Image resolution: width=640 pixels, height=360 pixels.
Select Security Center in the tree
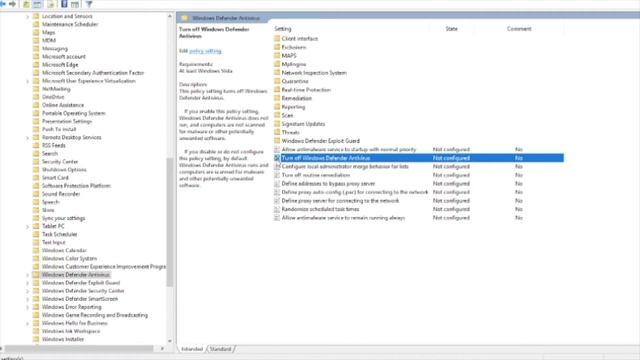(x=60, y=162)
